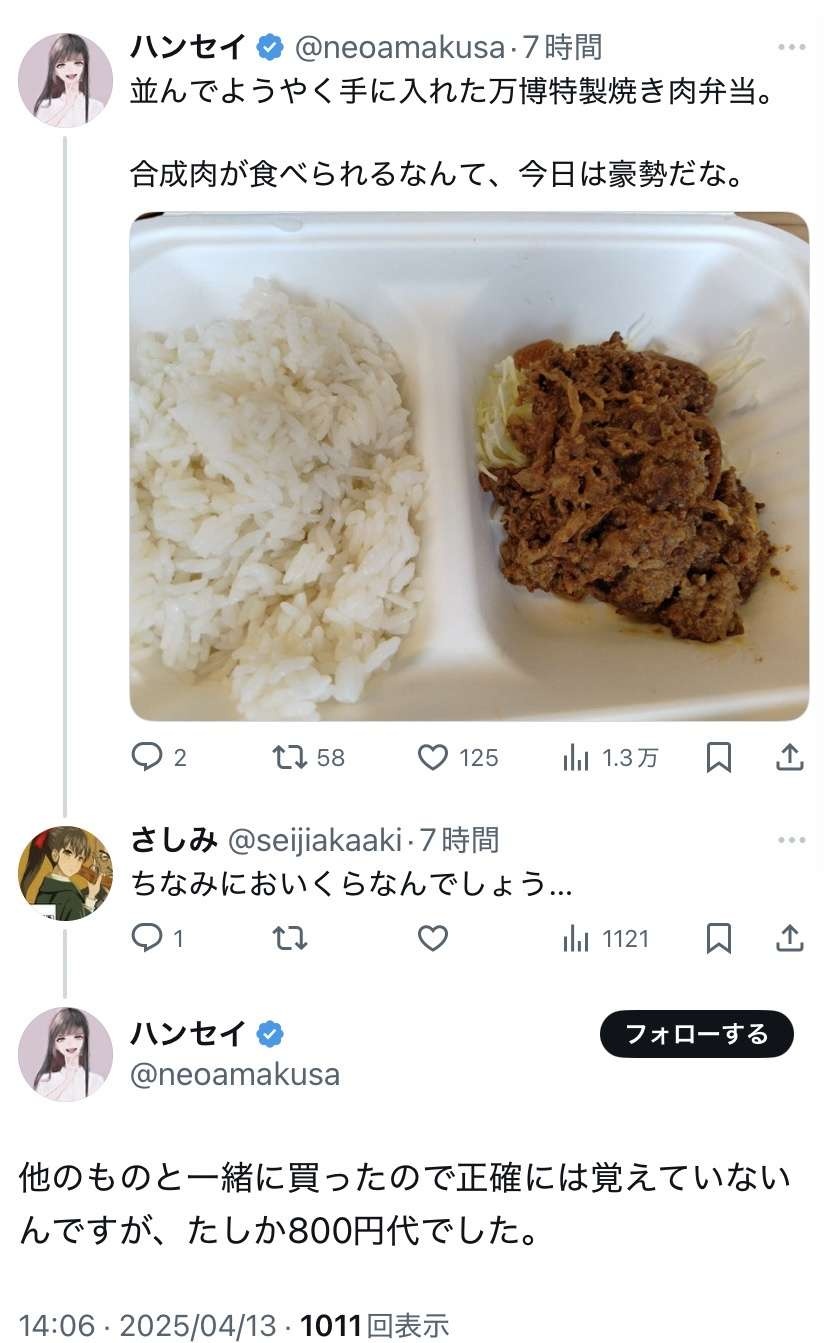The image size is (828, 1343).
Task: Repost さしみ's reply
Action: click(290, 938)
